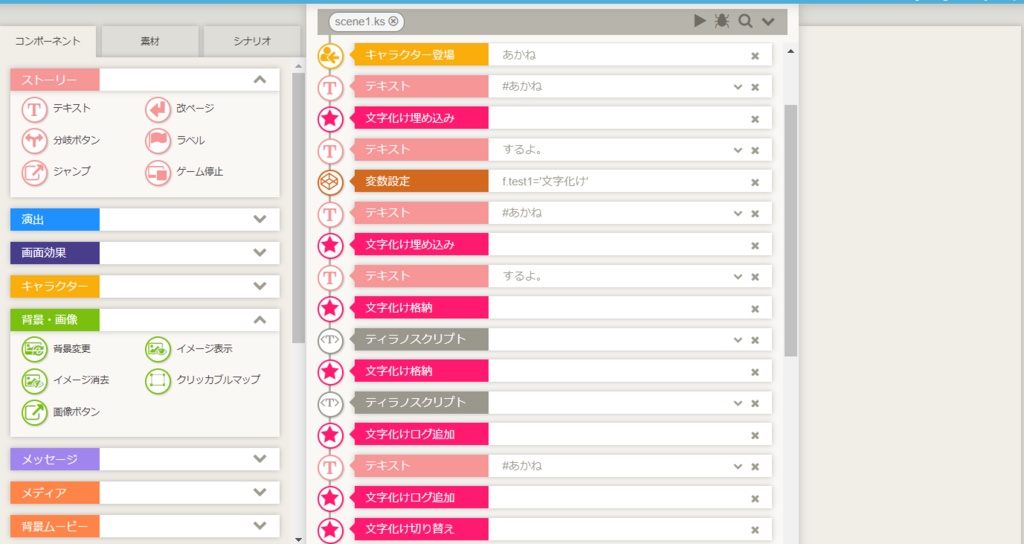Click the component panel's scrollbar thumb

(298, 208)
